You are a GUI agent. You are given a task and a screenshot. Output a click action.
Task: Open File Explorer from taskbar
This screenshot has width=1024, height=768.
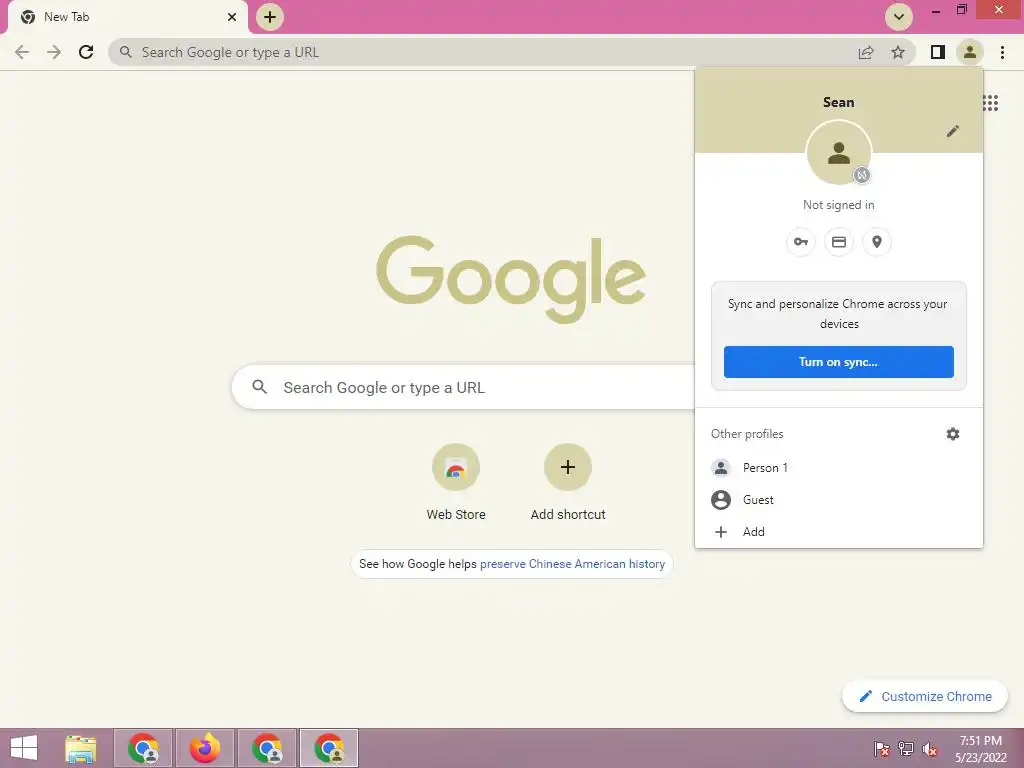81,748
